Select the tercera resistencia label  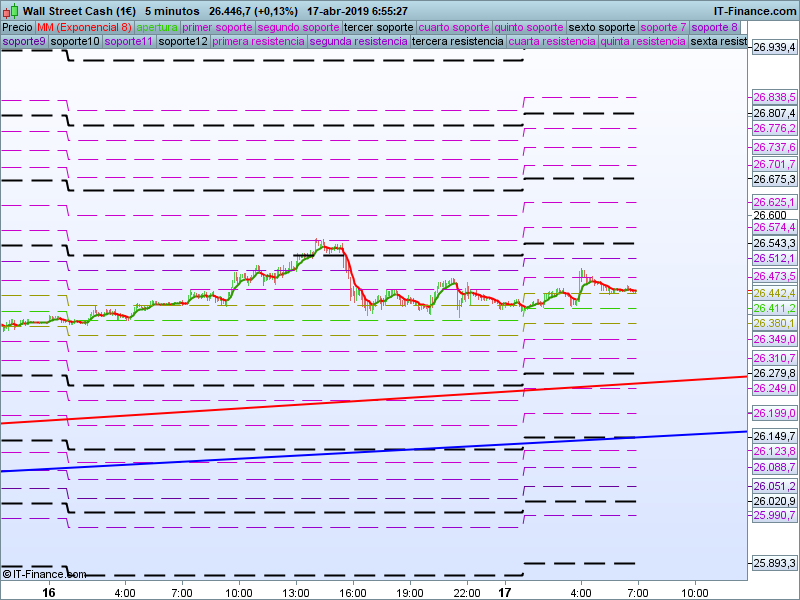click(x=457, y=41)
